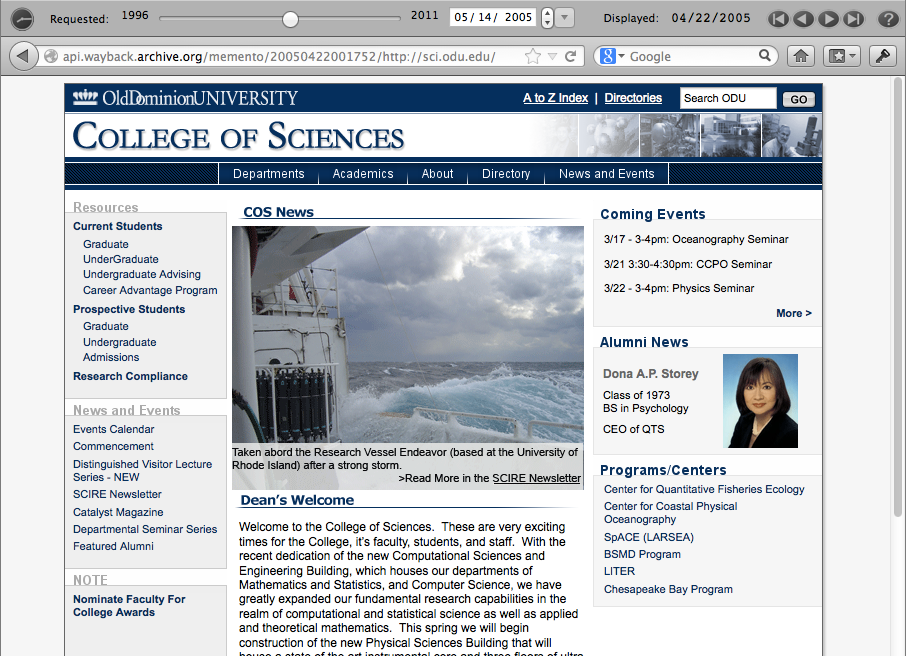The height and width of the screenshot is (656, 906).
Task: Click the Search ODU text field
Action: [728, 98]
